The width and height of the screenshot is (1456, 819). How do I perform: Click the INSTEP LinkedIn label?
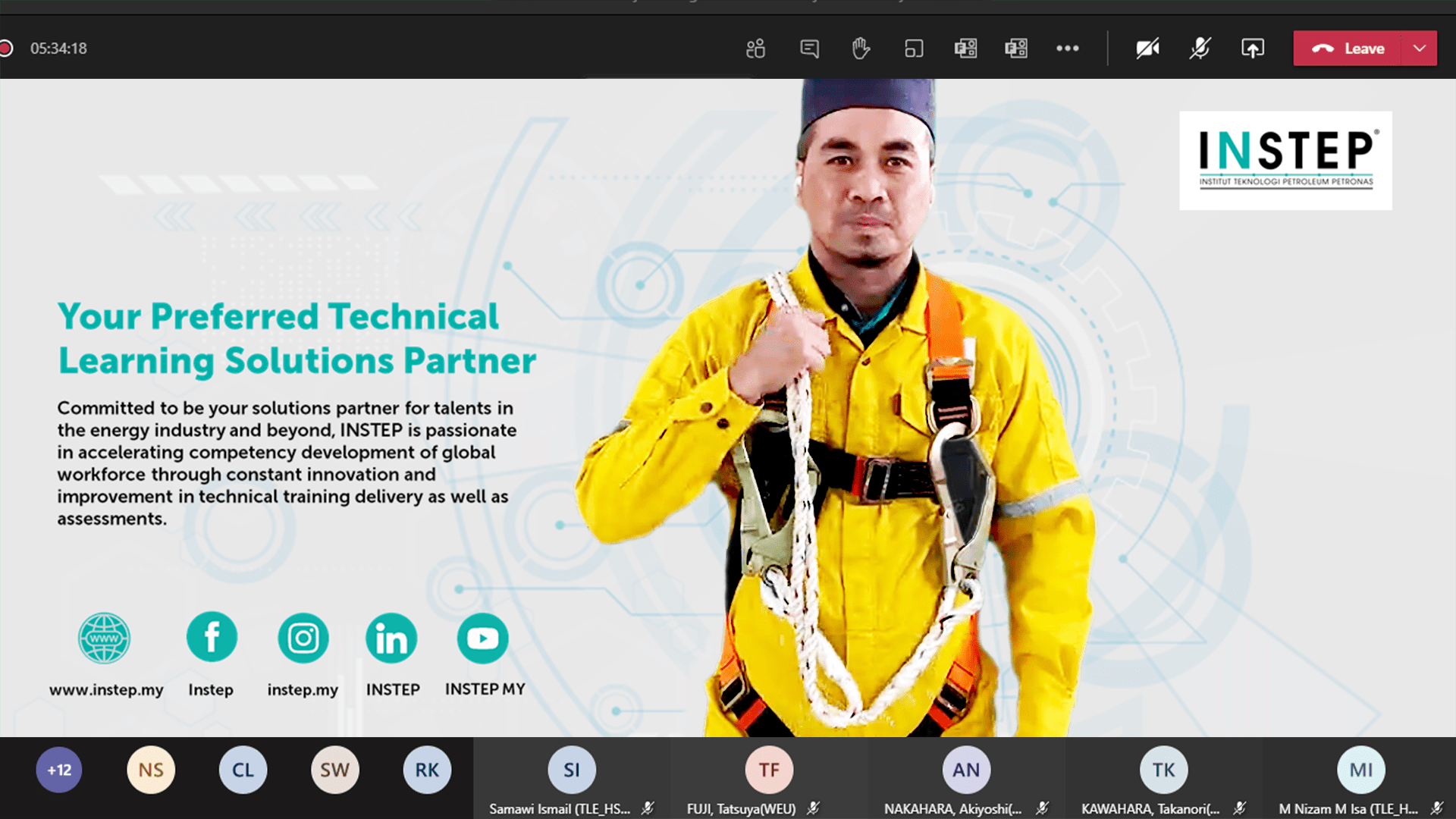[x=393, y=689]
